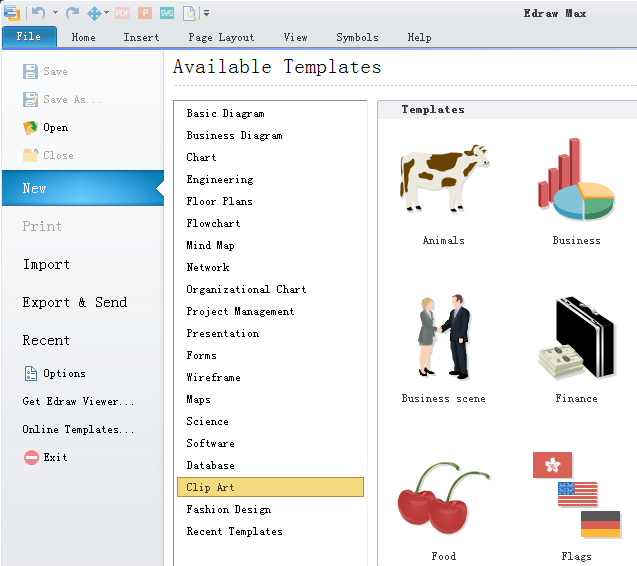This screenshot has width=637, height=566.
Task: Open the Undo history dropdown arrow
Action: [x=55, y=13]
